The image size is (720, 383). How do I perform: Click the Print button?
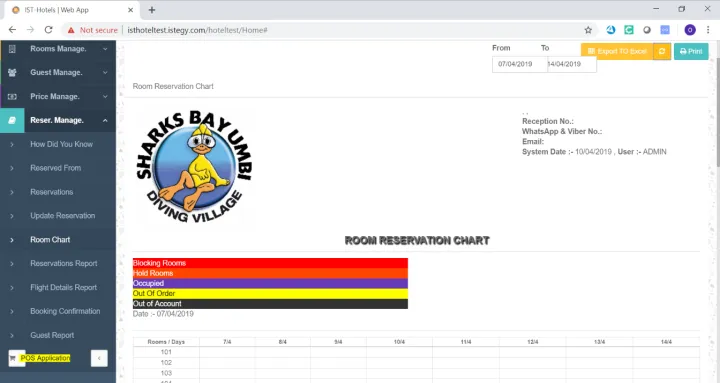point(691,51)
